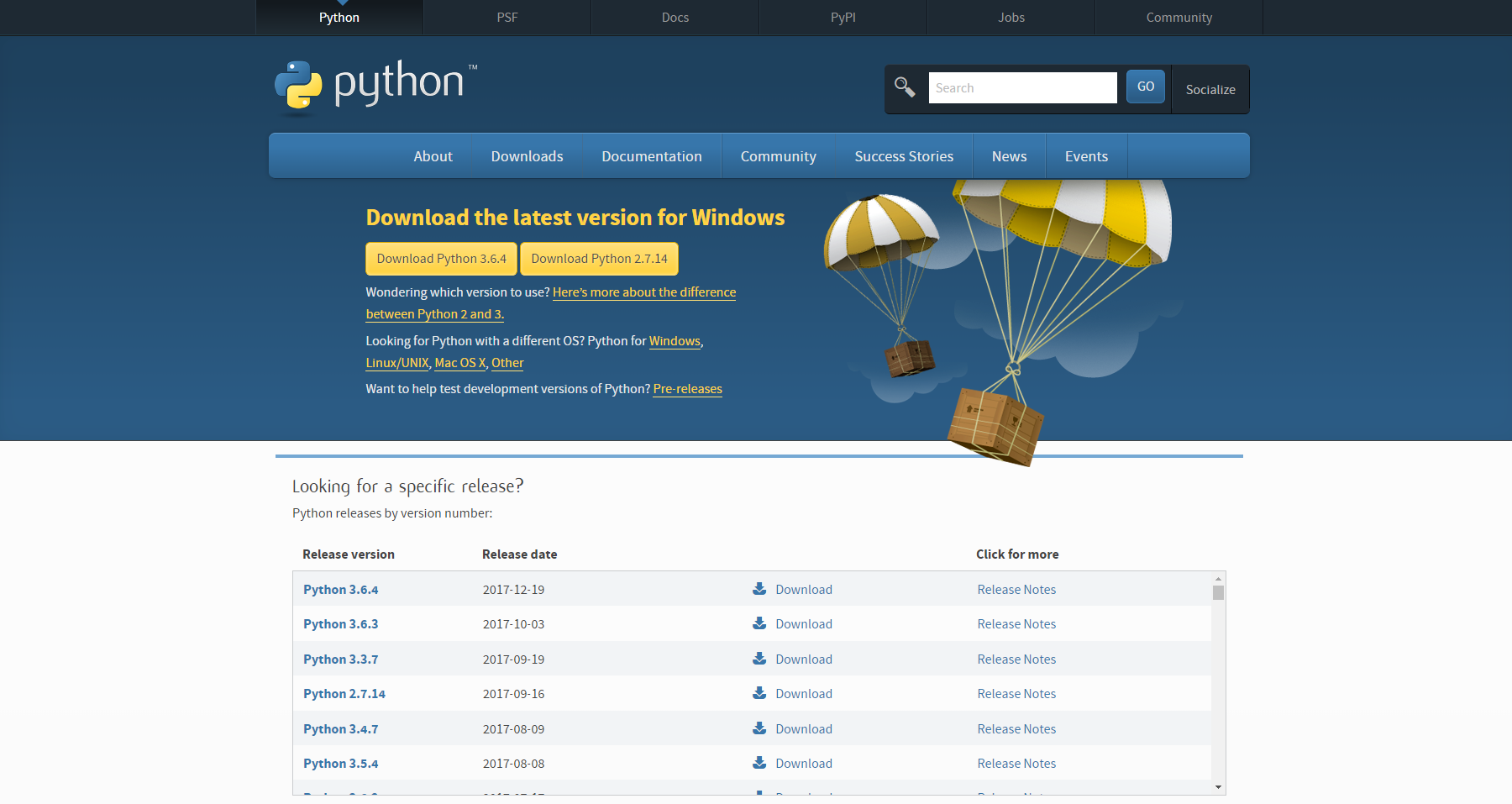This screenshot has width=1512, height=804.
Task: Click Download text for Python 3.6.4
Action: (x=804, y=590)
